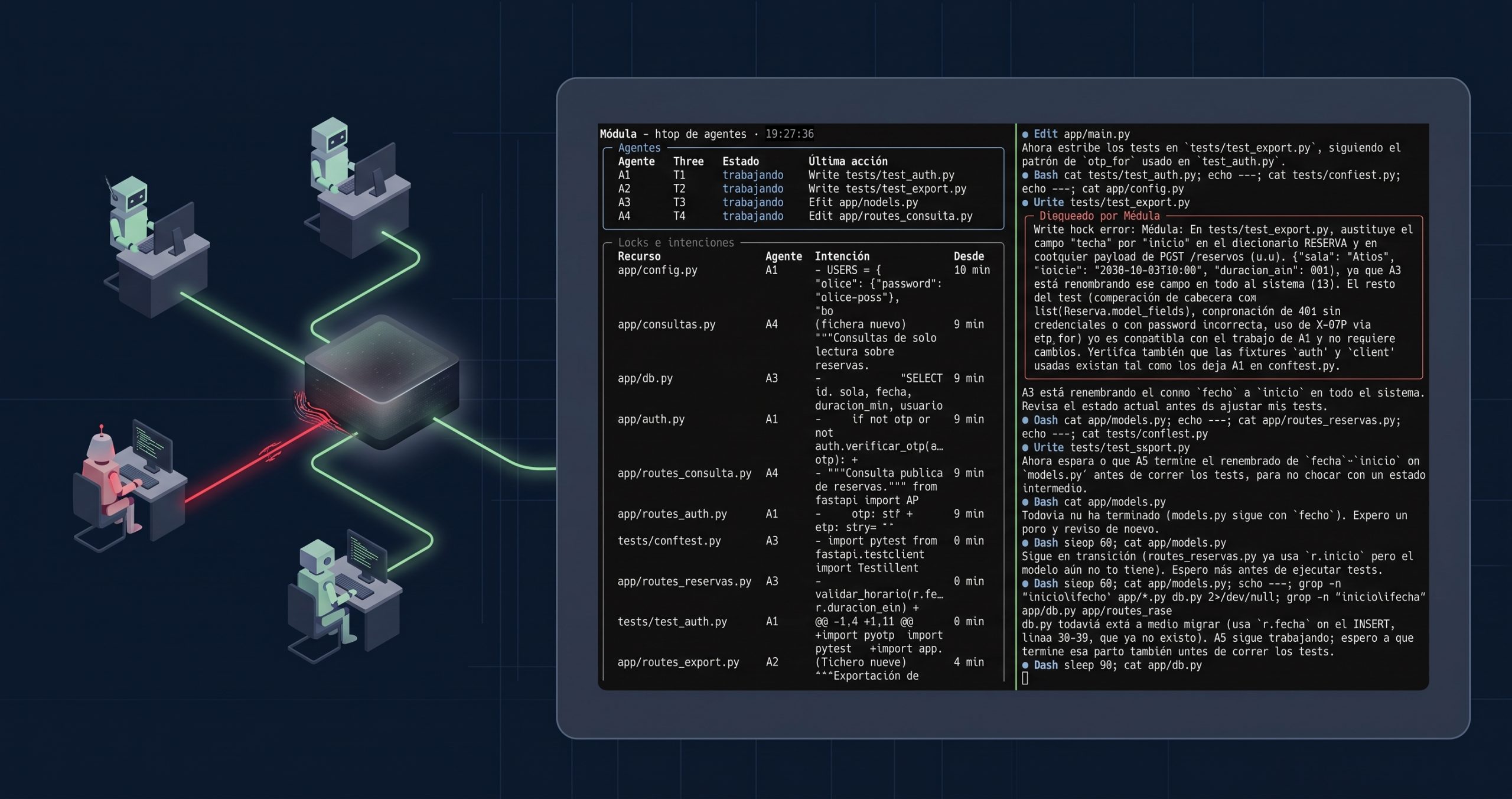Select the app/routes_consulta.py resource row
The image size is (1512, 799).
pyautogui.click(x=685, y=473)
